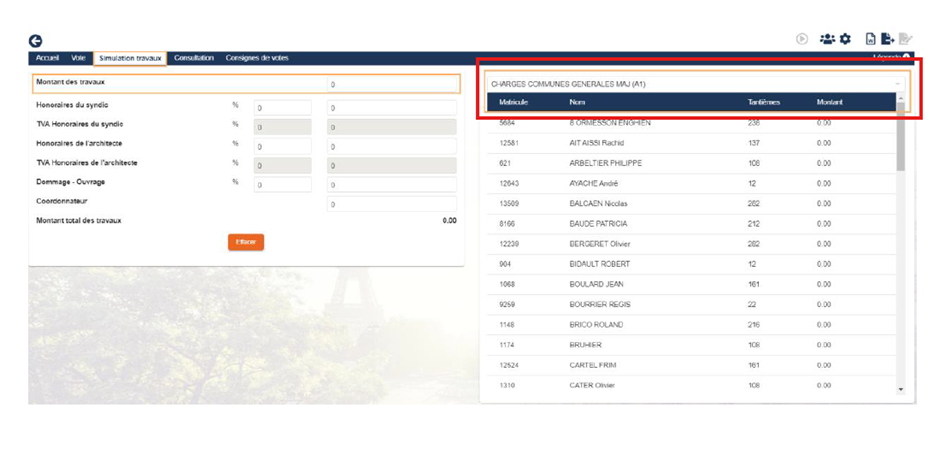Open the participants group icon
This screenshot has height=449, width=945.
point(827,39)
